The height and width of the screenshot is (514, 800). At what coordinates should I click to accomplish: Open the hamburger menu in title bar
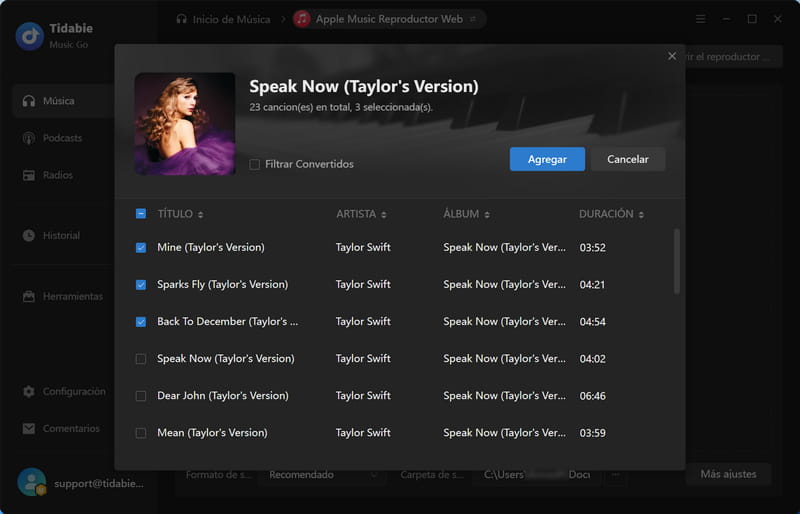pos(701,19)
